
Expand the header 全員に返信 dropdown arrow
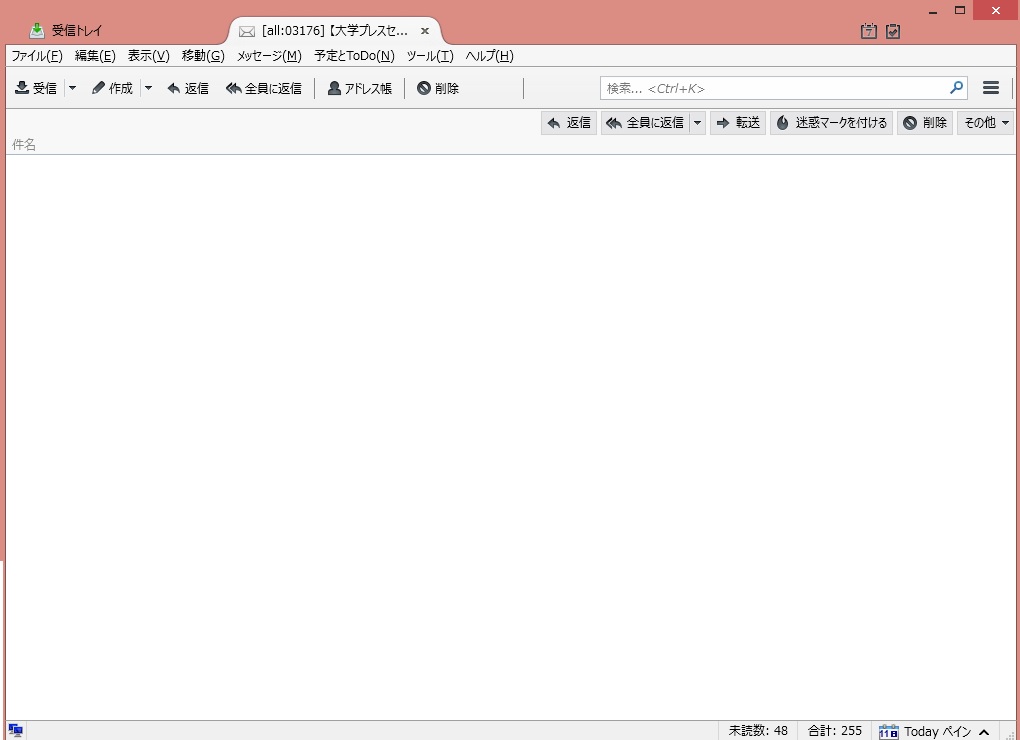click(x=698, y=123)
